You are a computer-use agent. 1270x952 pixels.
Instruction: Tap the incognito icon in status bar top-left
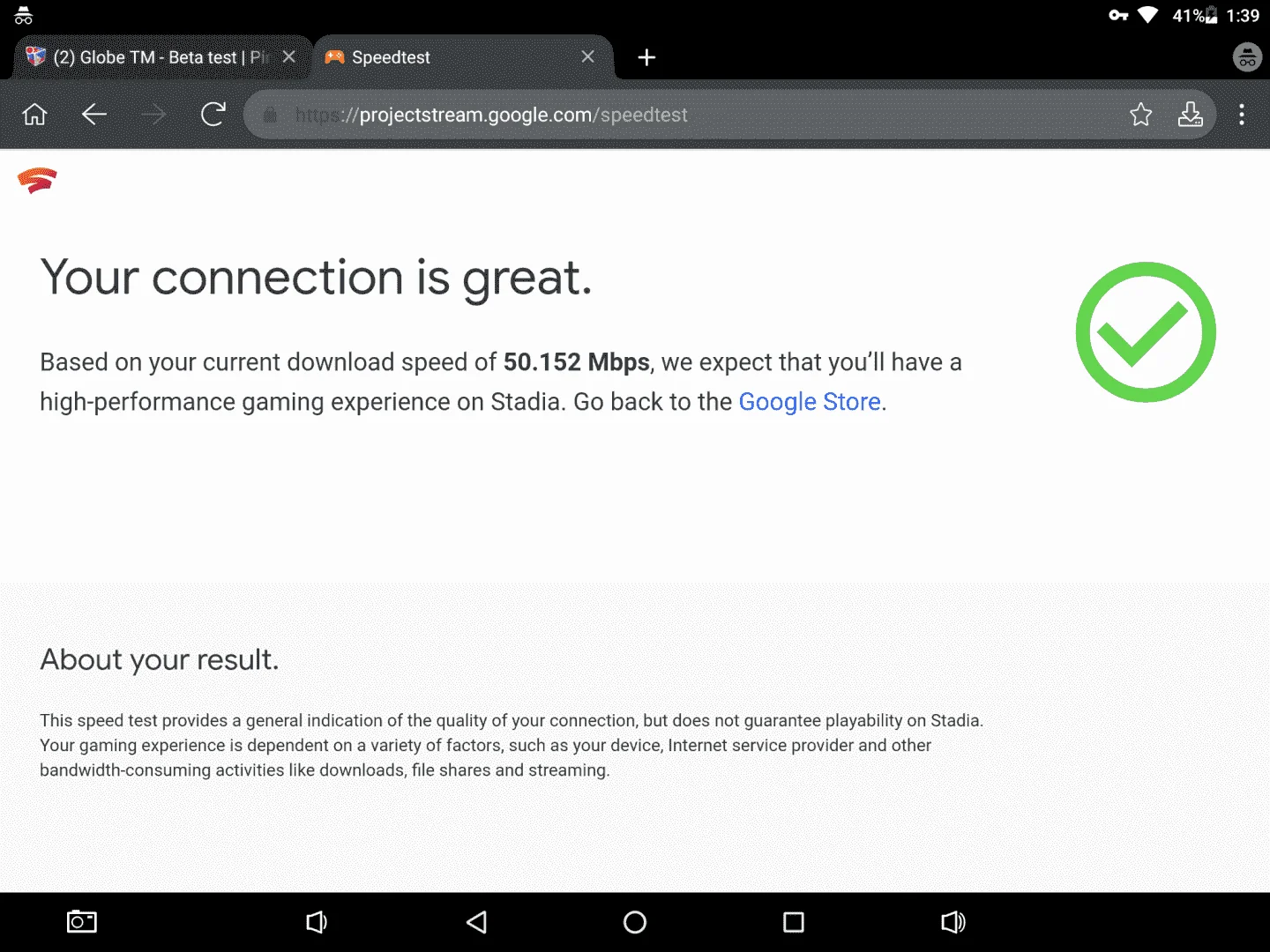[24, 15]
